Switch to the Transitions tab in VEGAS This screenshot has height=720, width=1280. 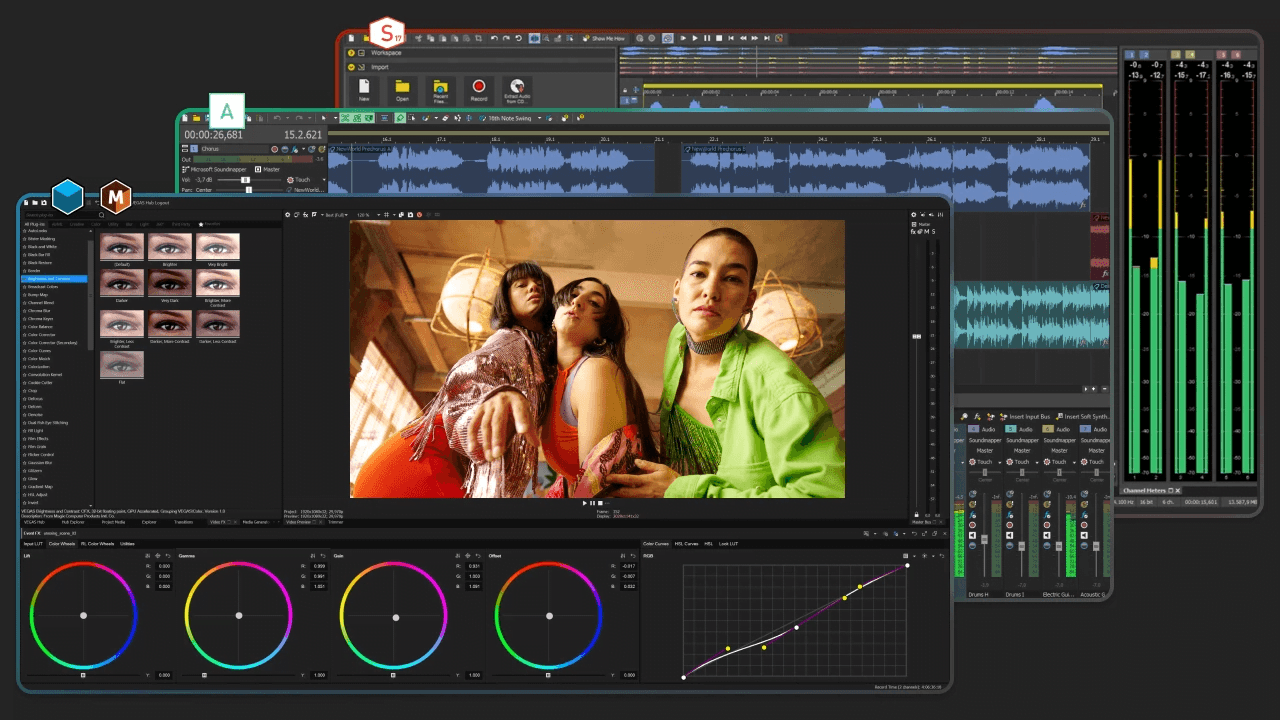184,522
